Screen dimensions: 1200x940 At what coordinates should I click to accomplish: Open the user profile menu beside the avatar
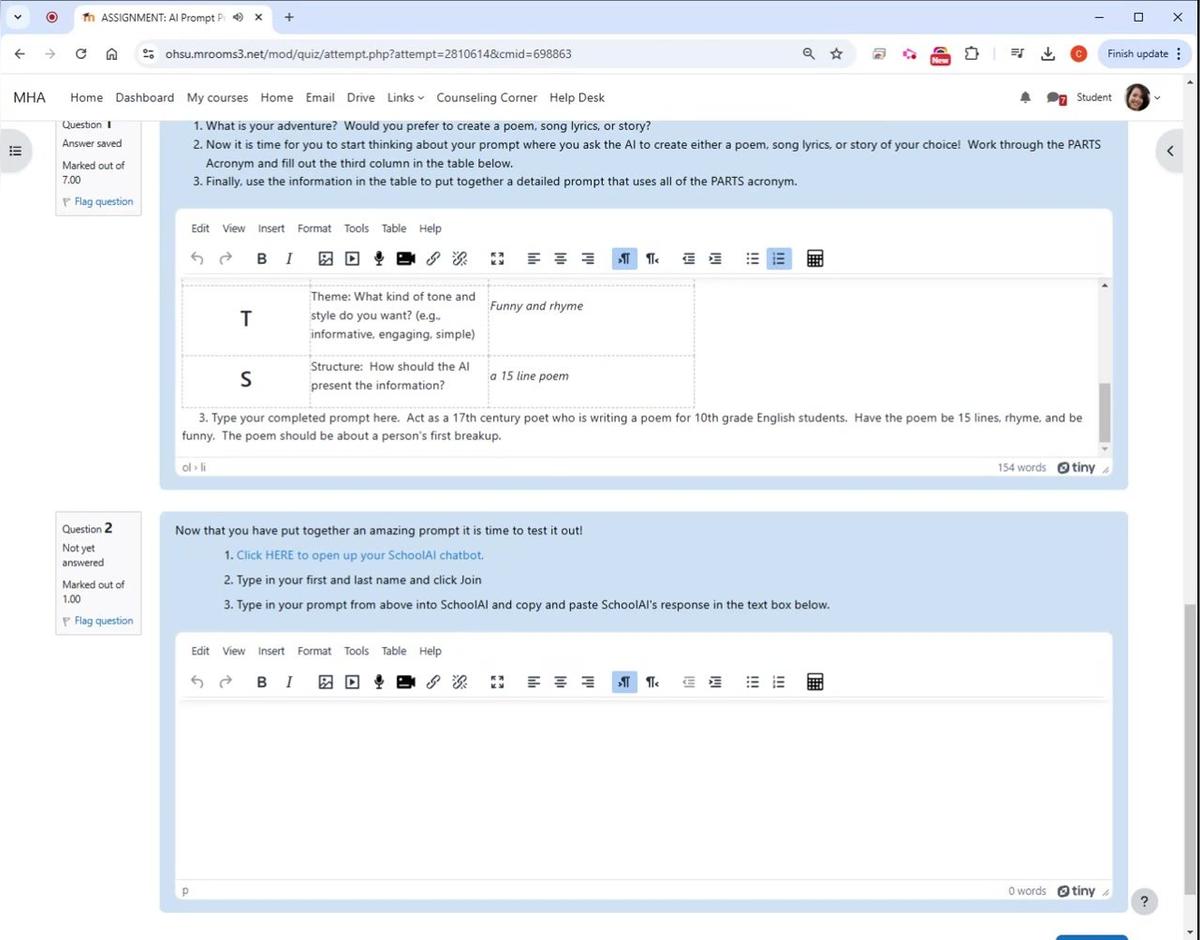pos(1157,98)
